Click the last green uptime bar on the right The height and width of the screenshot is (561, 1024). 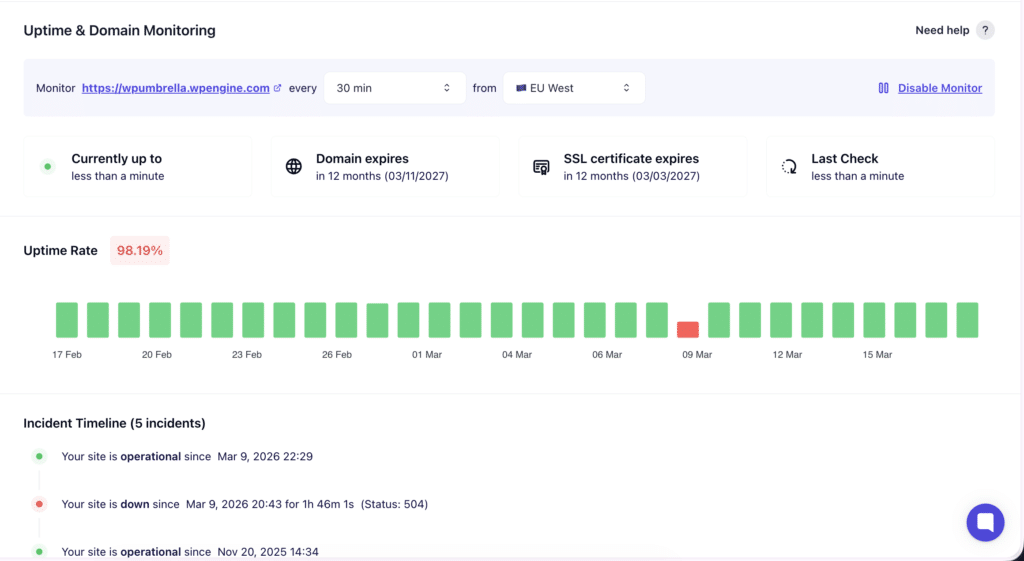[967, 320]
